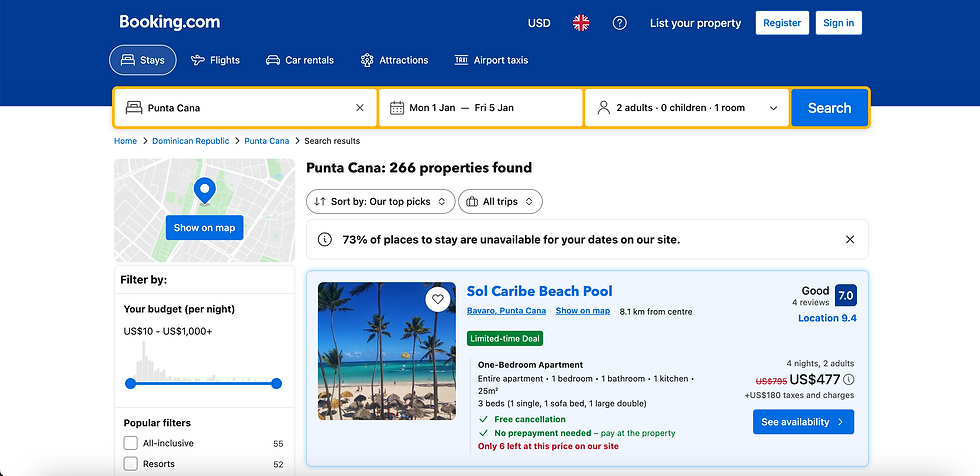980x476 pixels.
Task: Click the Booking.com logo
Action: coord(169,22)
